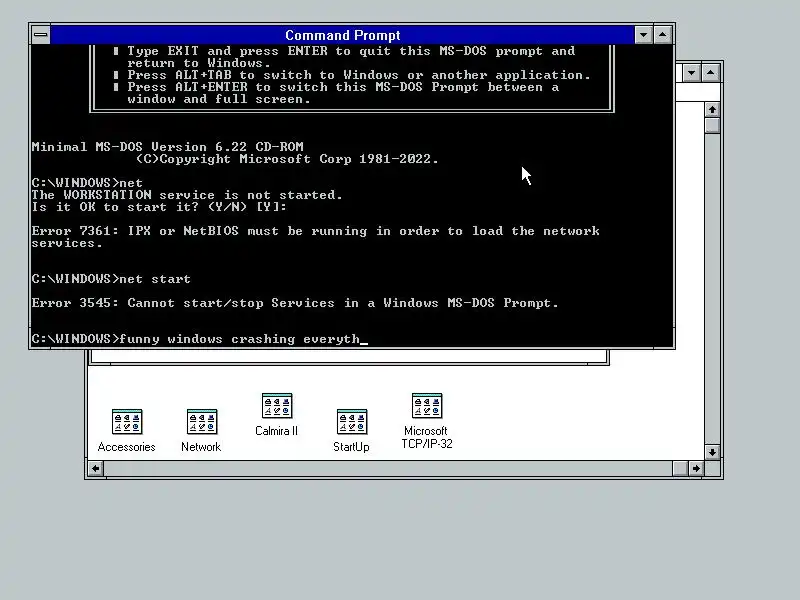Click the Copyright Microsoft Corp 1981-2022 line
800x600 pixels.
pos(287,159)
